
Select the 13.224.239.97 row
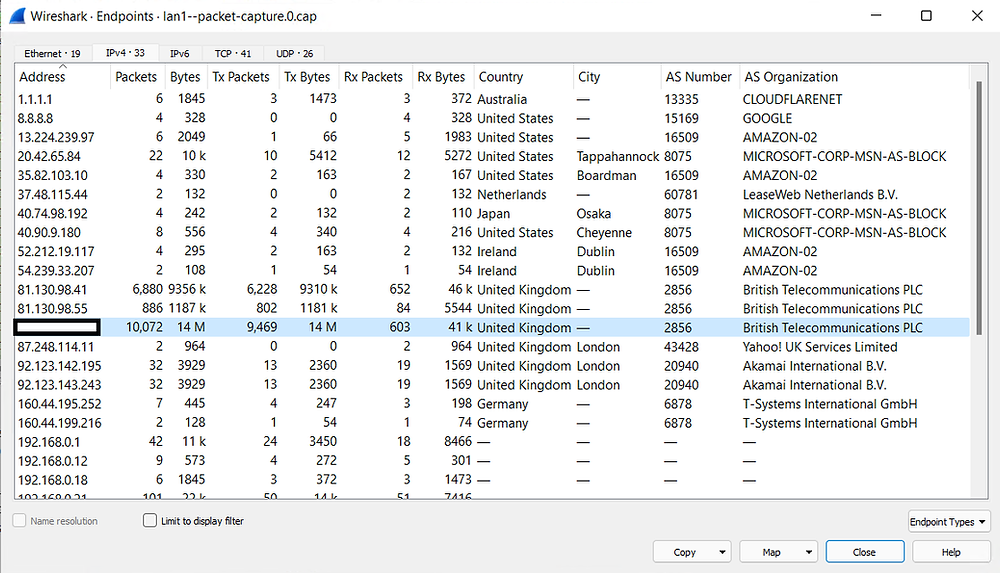click(492, 137)
